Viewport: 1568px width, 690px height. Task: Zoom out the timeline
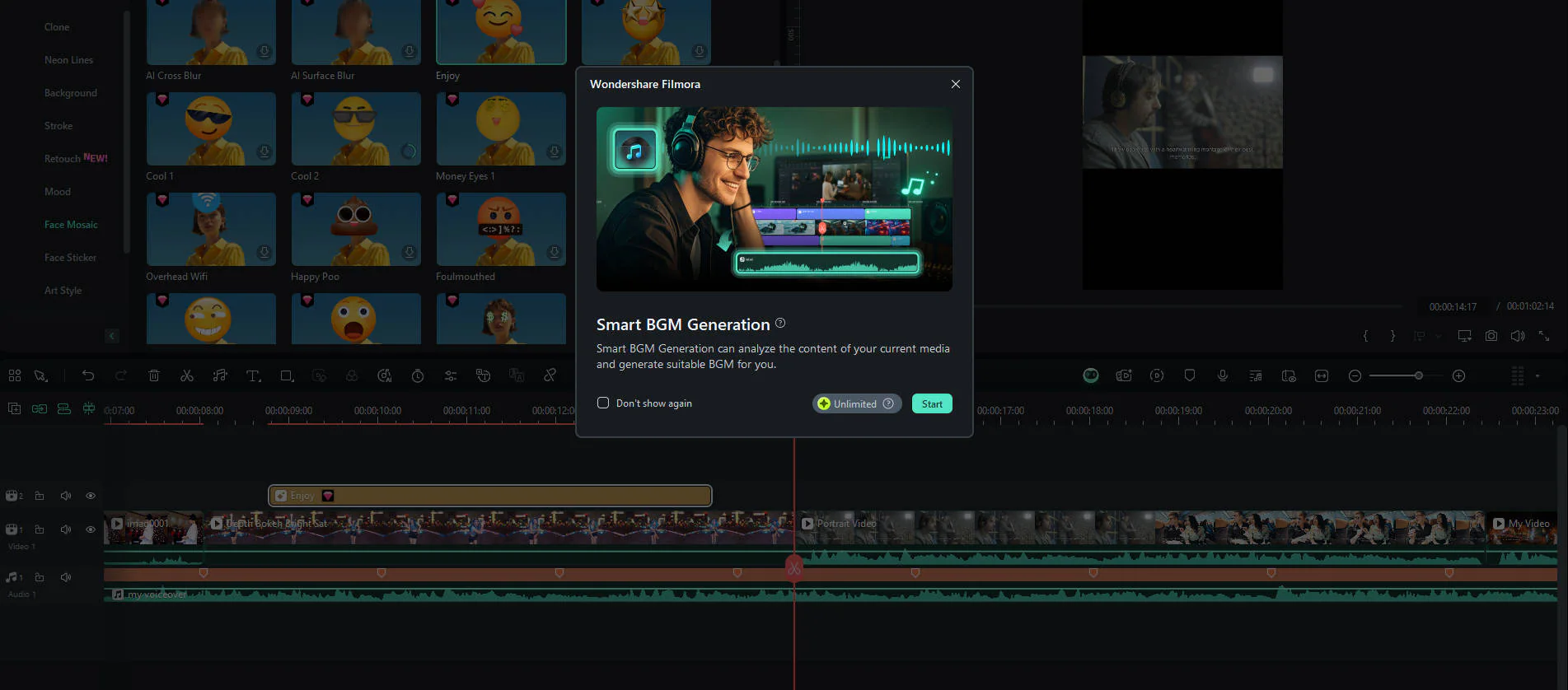tap(1355, 375)
